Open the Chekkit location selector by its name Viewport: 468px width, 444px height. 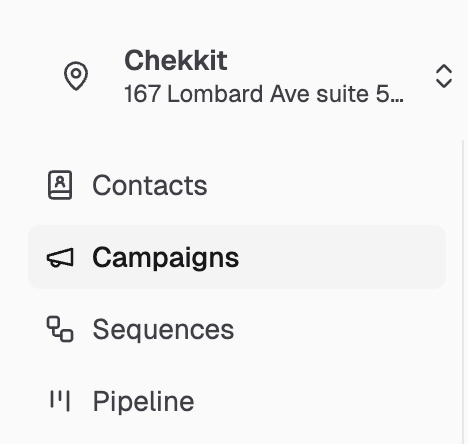pos(176,61)
